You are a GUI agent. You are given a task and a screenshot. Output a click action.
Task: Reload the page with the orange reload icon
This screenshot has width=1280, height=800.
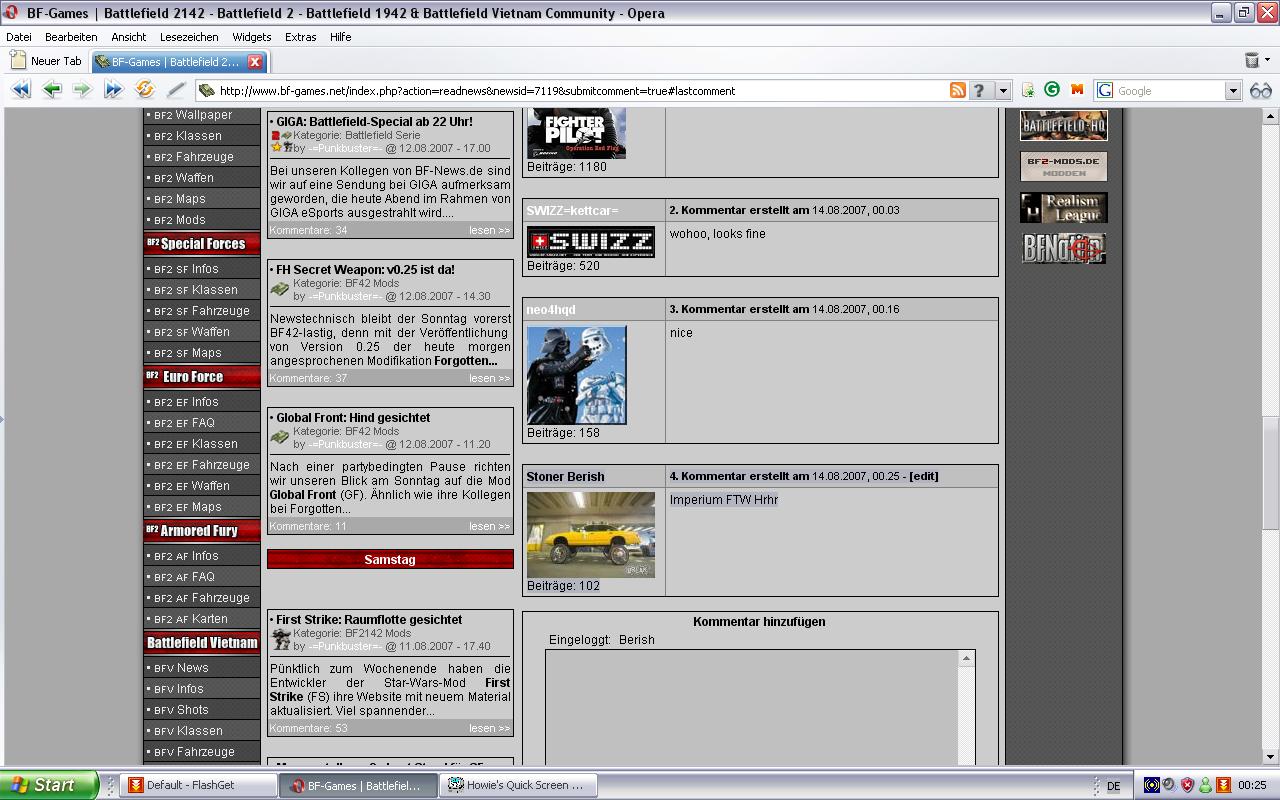(x=145, y=90)
